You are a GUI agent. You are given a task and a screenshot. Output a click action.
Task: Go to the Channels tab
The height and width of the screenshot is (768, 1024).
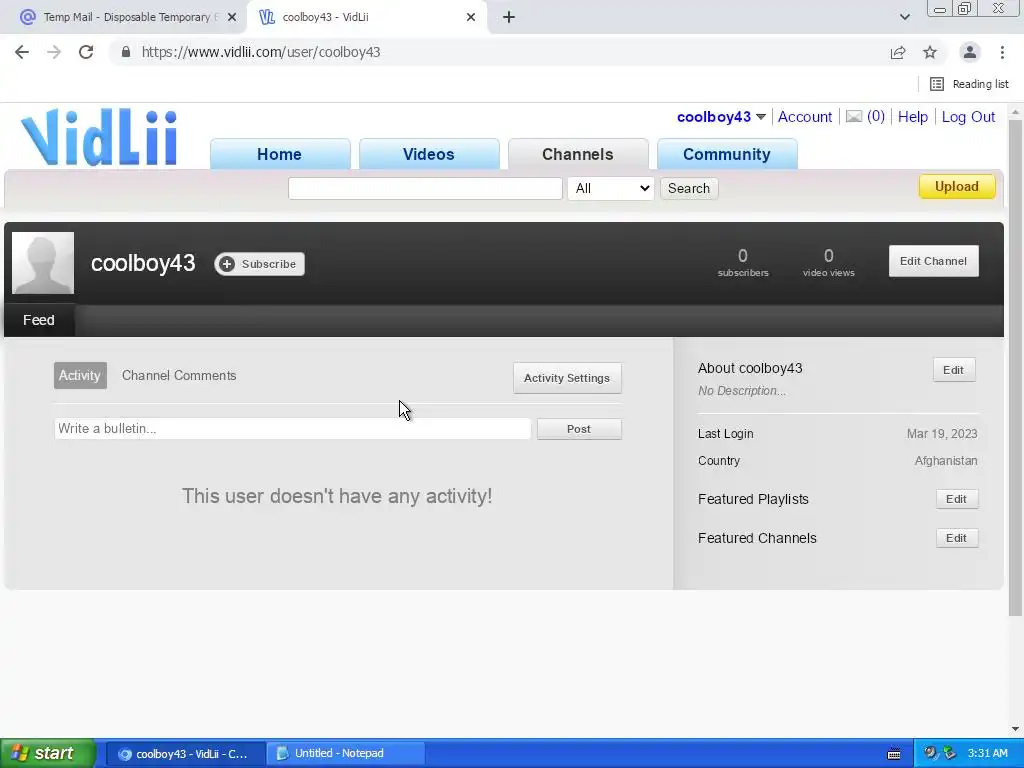[577, 154]
